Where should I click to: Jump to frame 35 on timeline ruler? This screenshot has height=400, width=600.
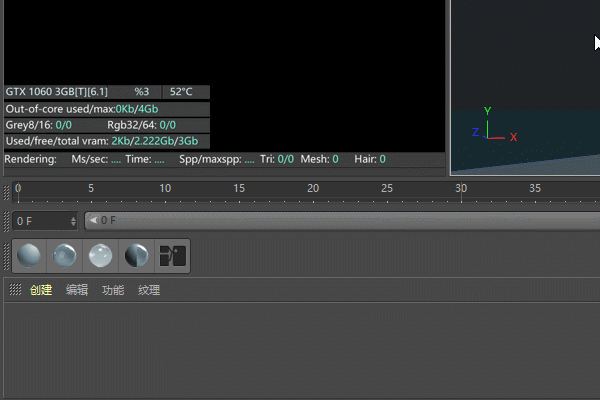pos(535,188)
